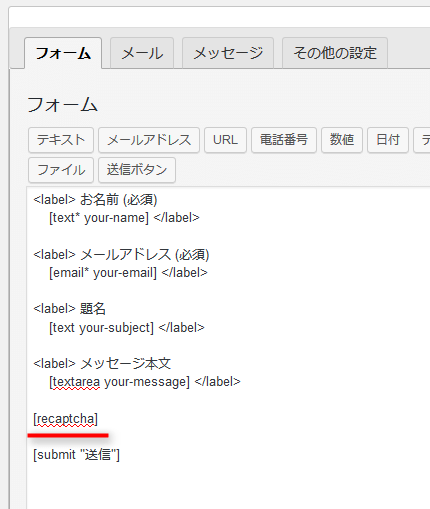Switch to the フォーム tab
This screenshot has height=509, width=430.
click(x=63, y=53)
